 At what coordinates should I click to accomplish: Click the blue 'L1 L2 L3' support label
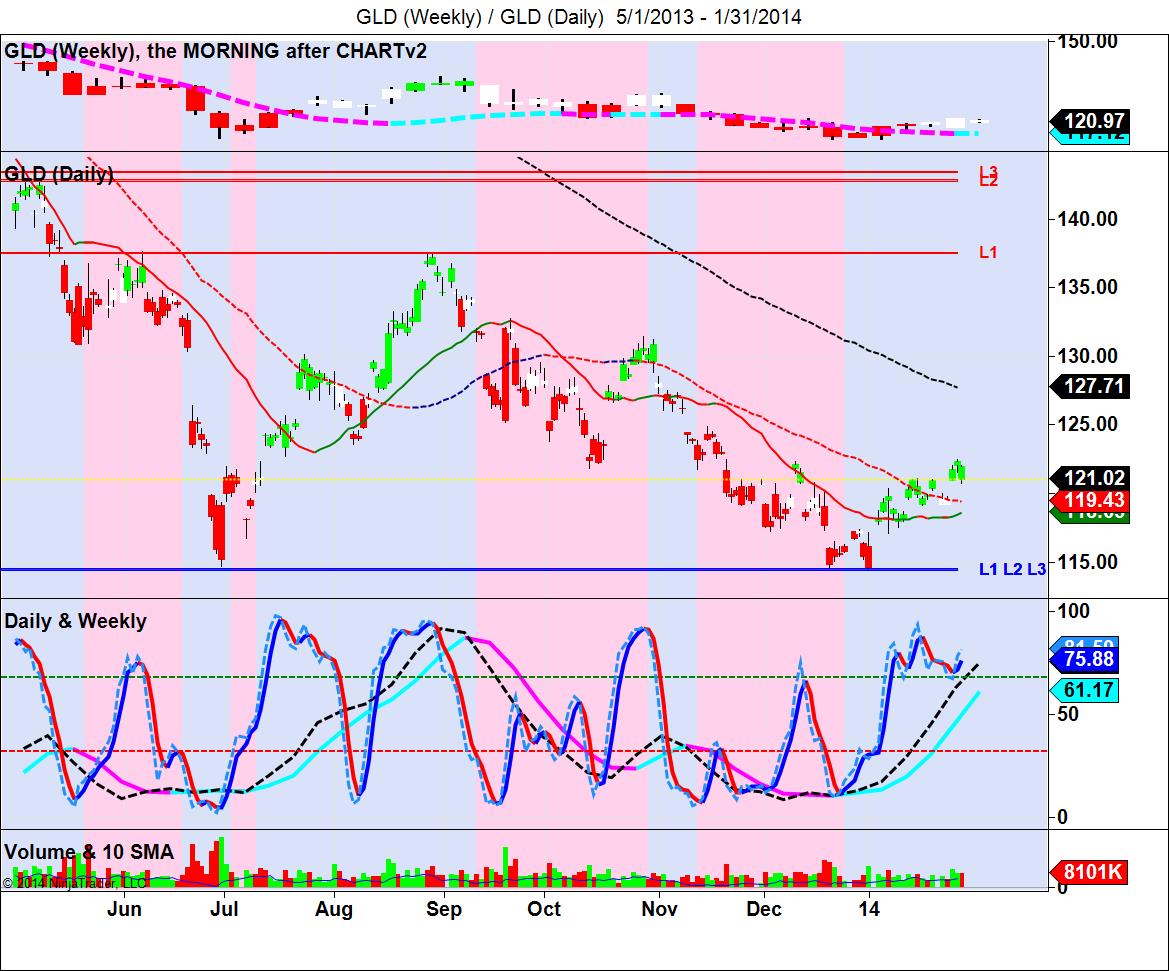point(1012,569)
